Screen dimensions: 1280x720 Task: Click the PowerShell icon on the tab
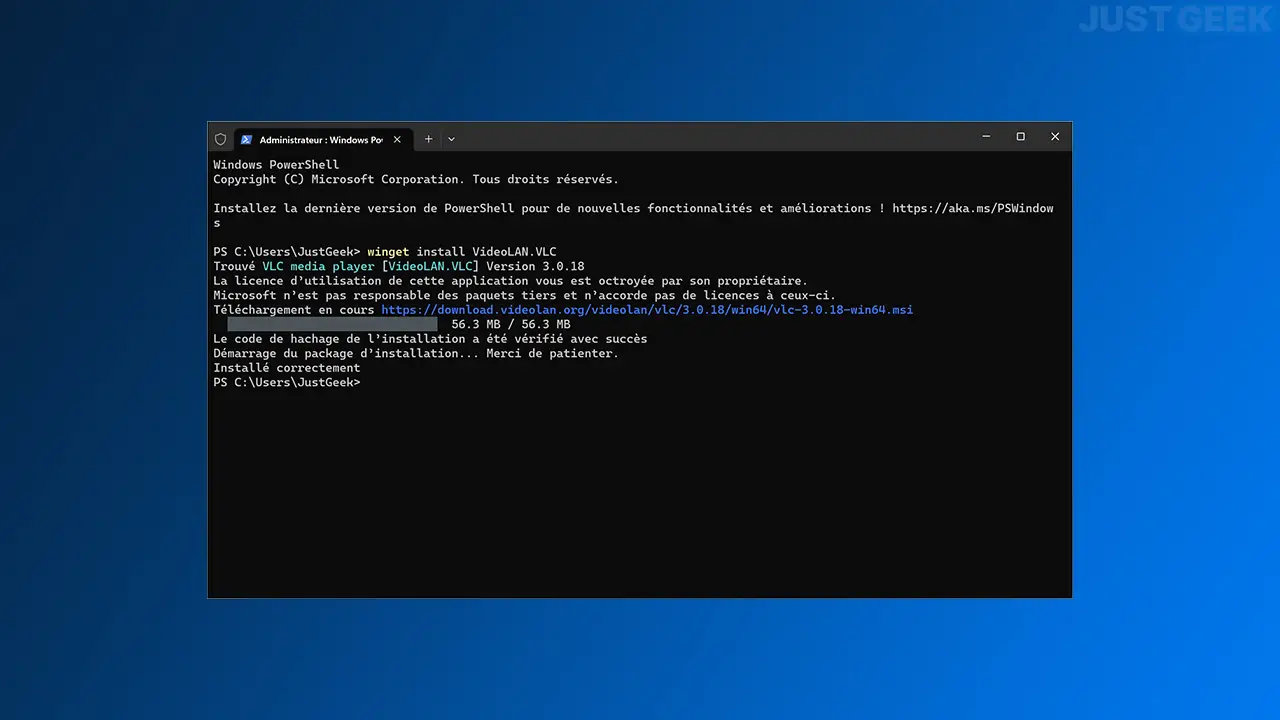pyautogui.click(x=246, y=139)
